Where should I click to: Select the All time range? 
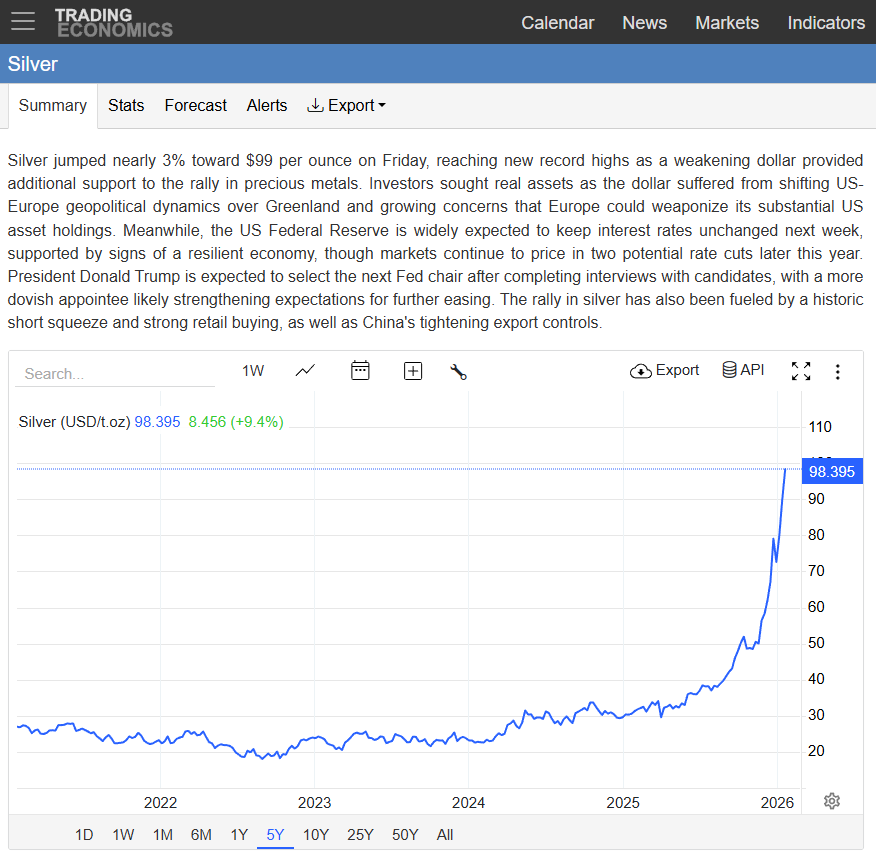pyautogui.click(x=445, y=835)
